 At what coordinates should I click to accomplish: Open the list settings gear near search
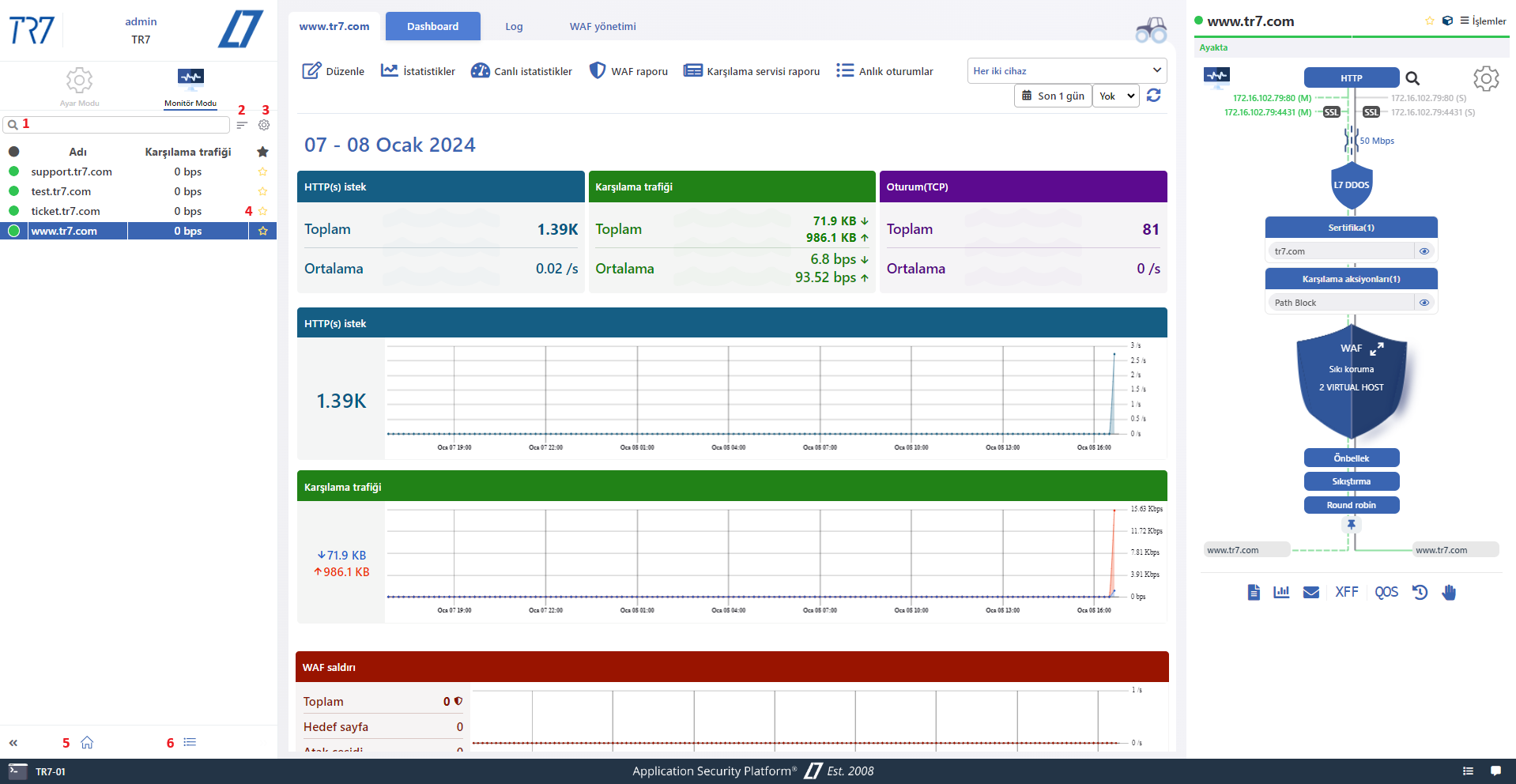pos(264,125)
